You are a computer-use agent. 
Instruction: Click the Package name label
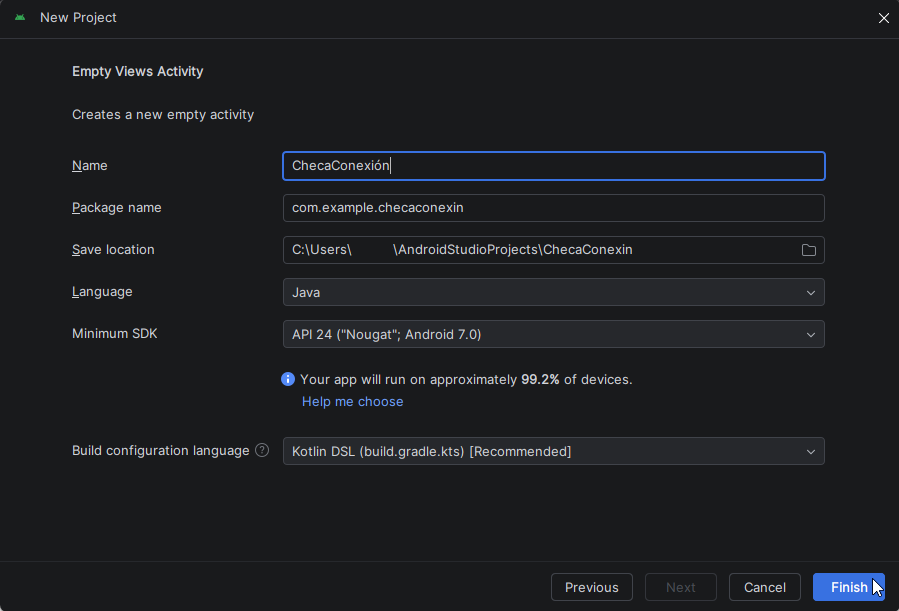coord(116,207)
